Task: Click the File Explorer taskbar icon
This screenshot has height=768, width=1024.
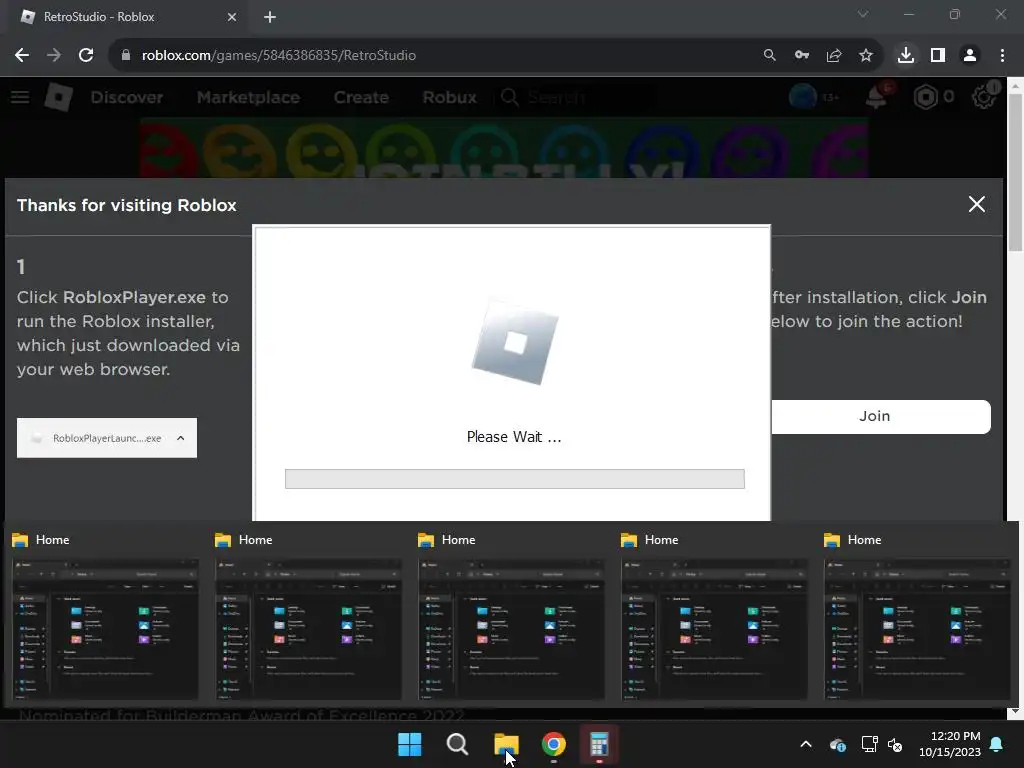Action: click(506, 744)
